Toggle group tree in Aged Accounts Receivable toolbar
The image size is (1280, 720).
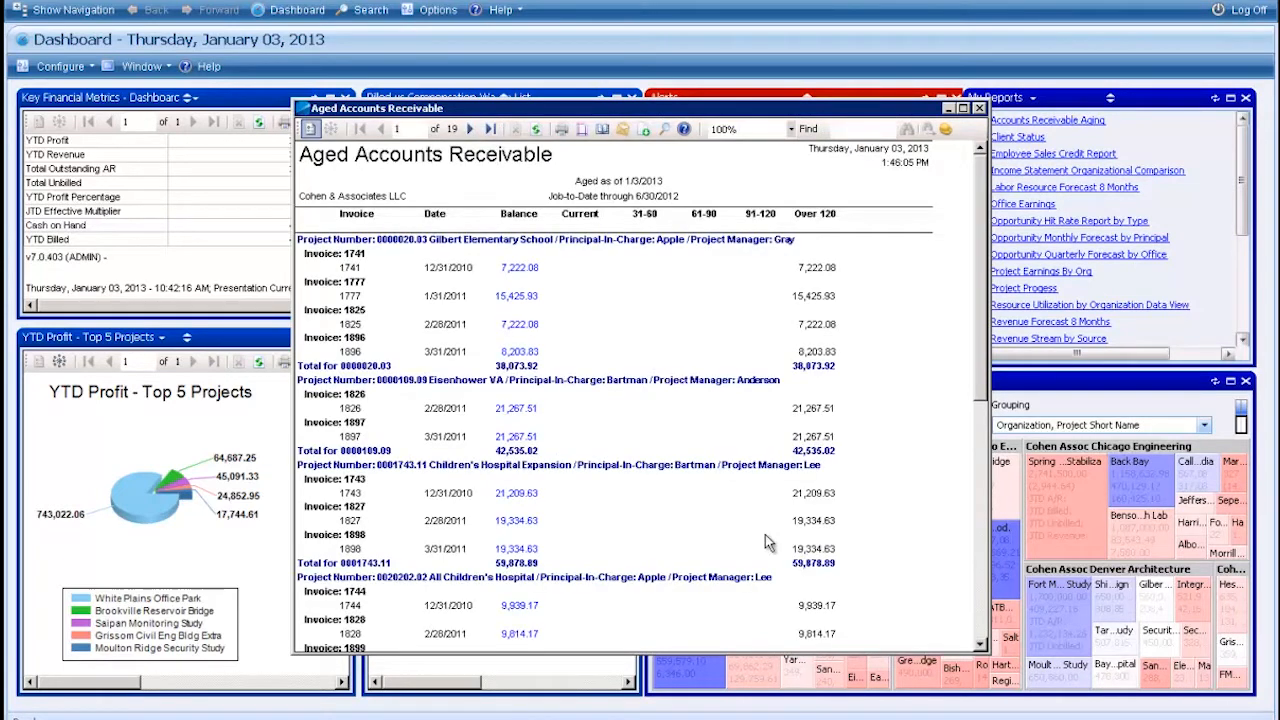tap(310, 129)
